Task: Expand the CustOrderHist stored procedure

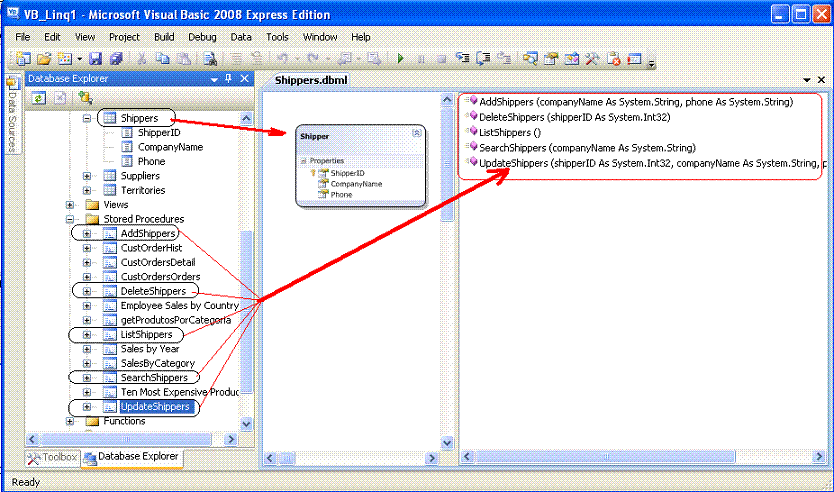Action: (x=87, y=248)
